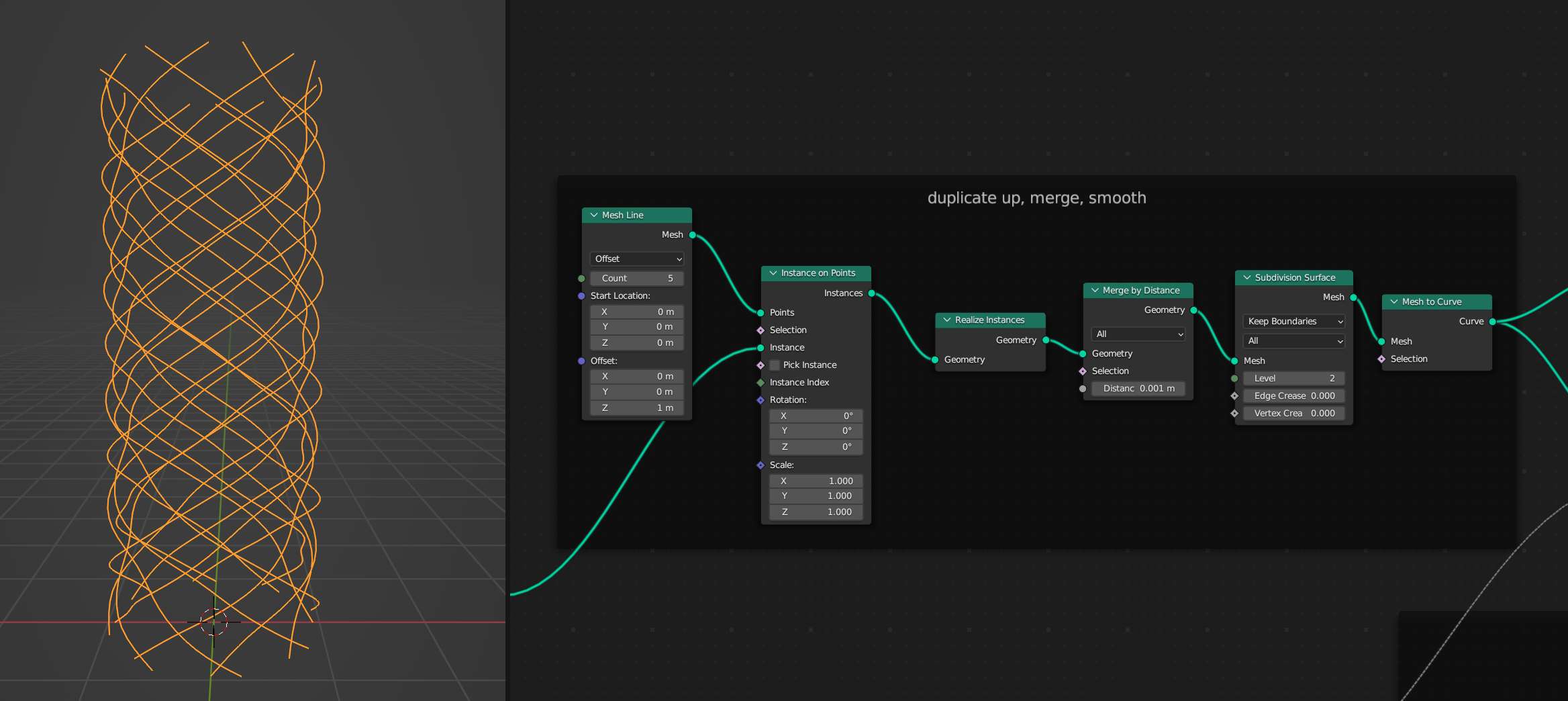Collapse the Merge by Distance node
The image size is (1568, 701).
(x=1095, y=291)
